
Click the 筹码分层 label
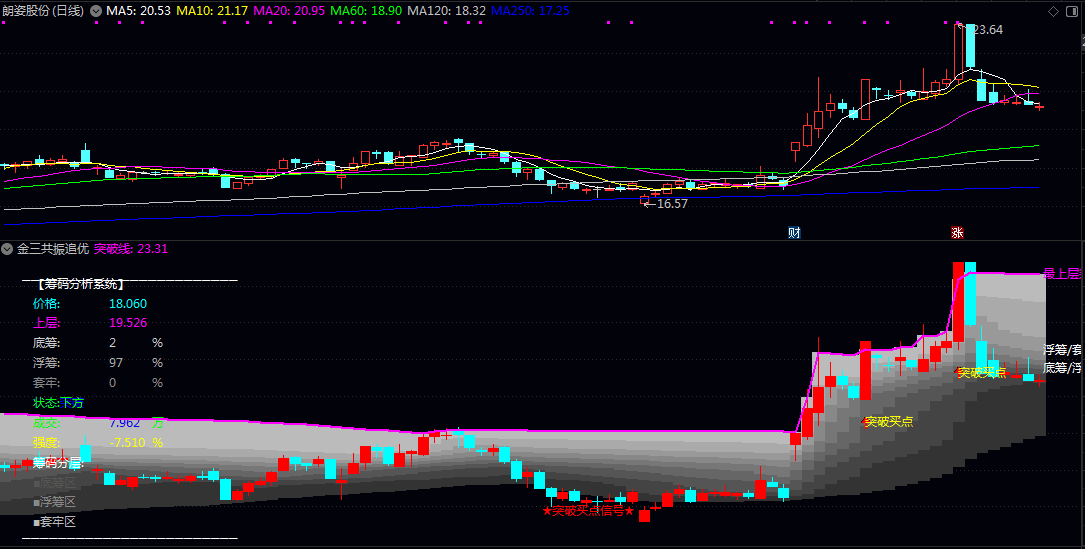[58, 462]
